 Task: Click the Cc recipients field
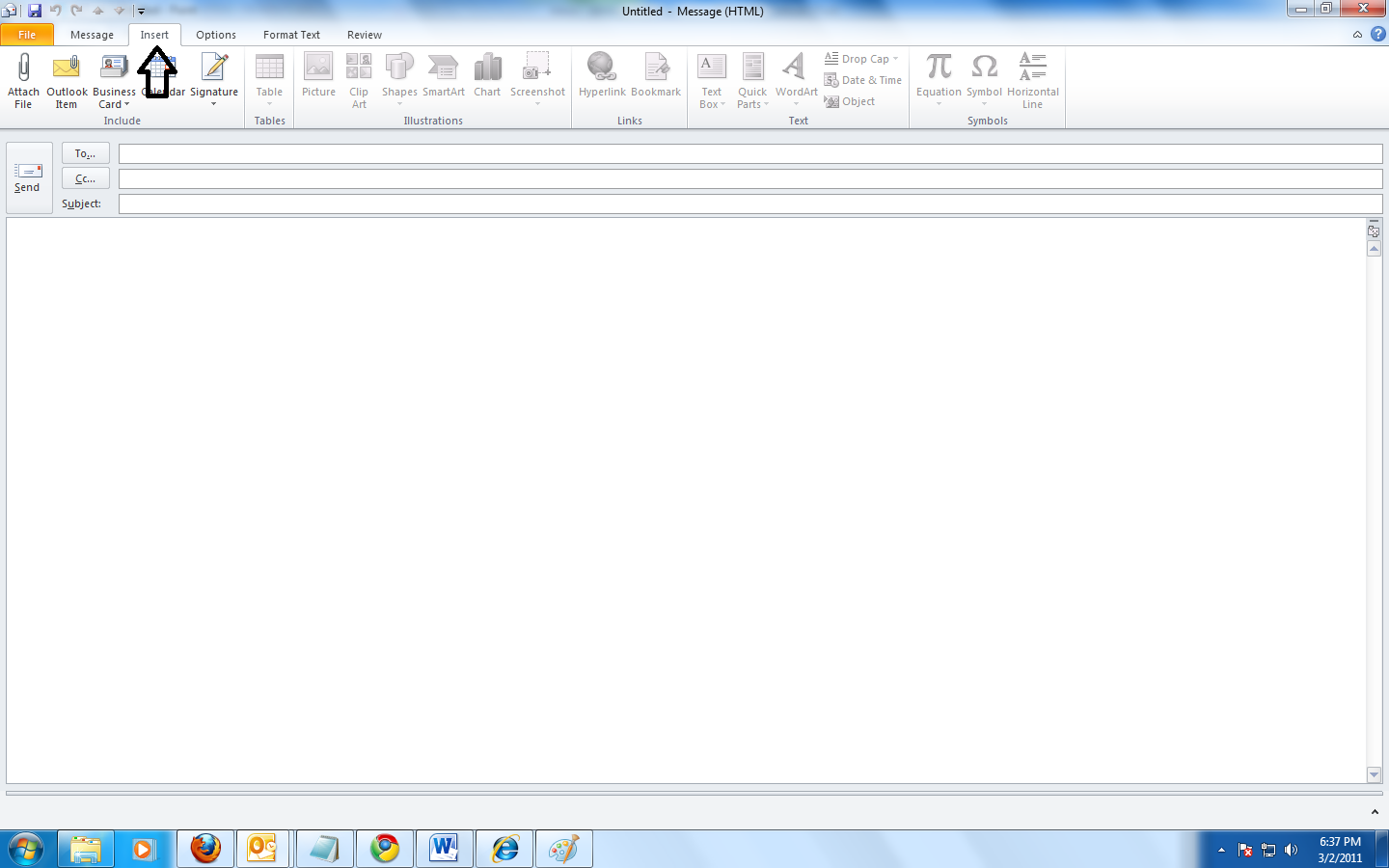pyautogui.click(x=750, y=178)
